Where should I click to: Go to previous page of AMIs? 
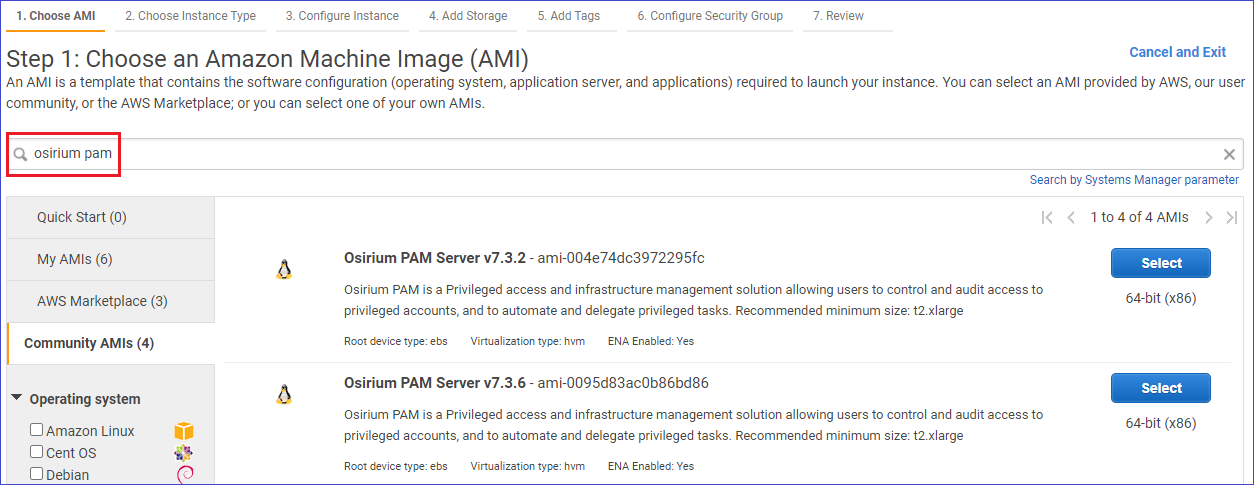(x=1071, y=217)
